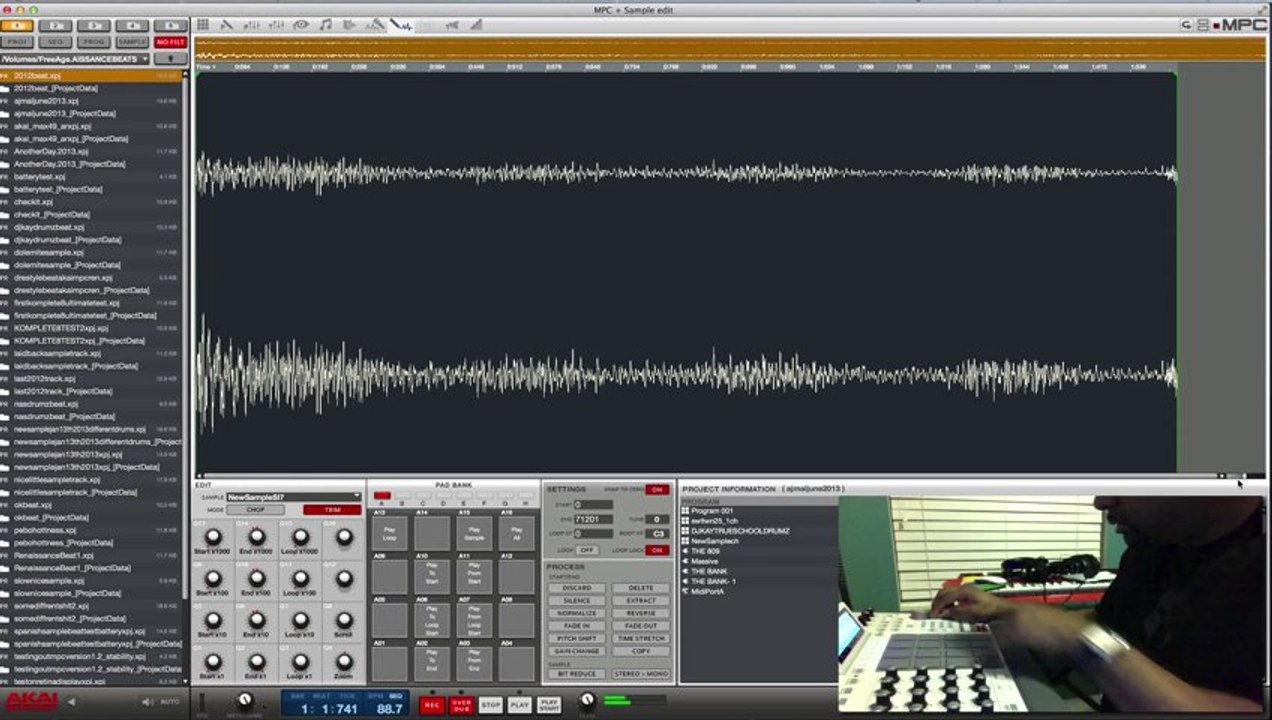This screenshot has width=1272, height=720.
Task: Select the active Sample Edit waveform icon
Action: pyautogui.click(x=402, y=25)
